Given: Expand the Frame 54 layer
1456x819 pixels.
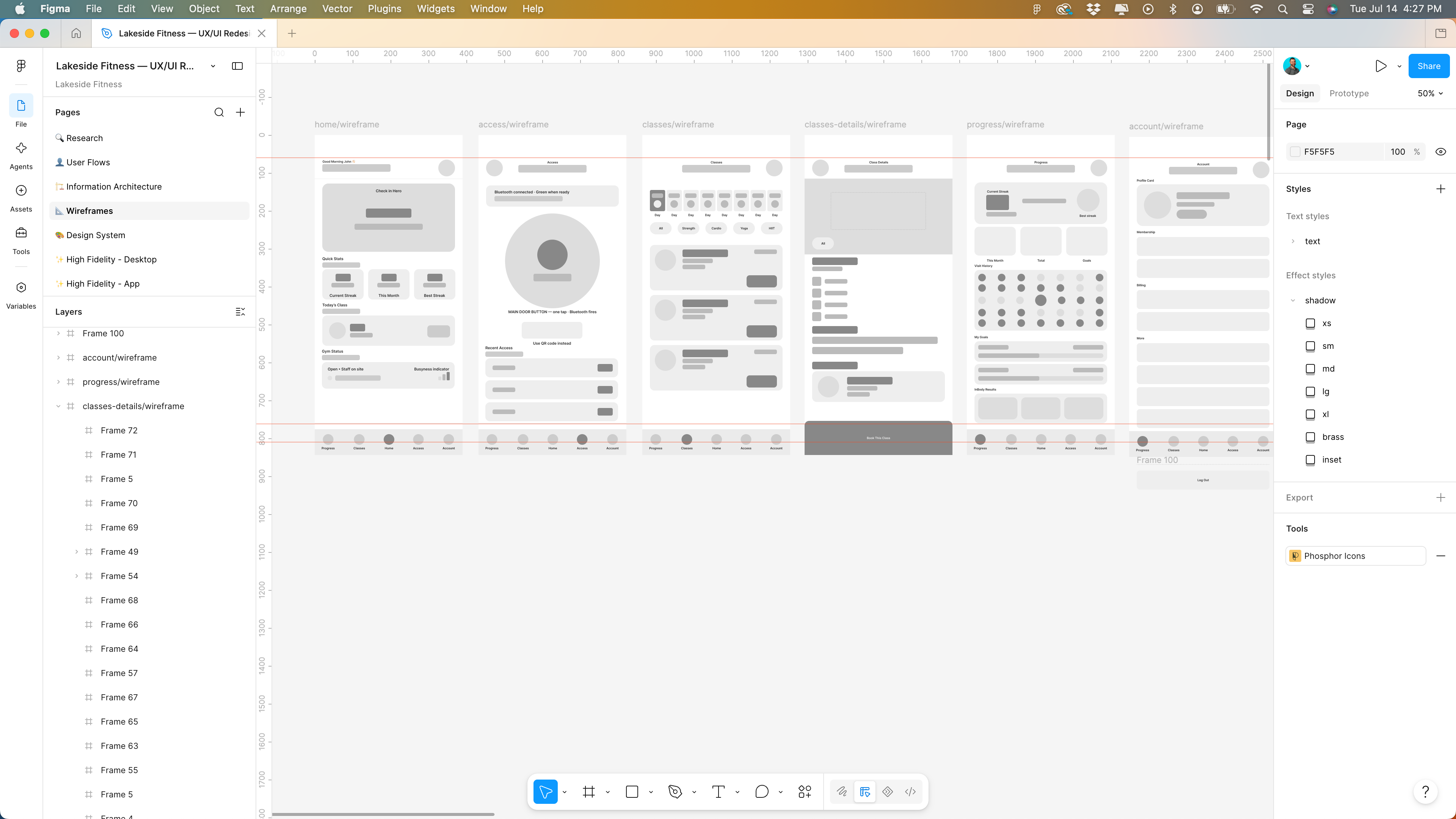Looking at the screenshot, I should coord(76,576).
